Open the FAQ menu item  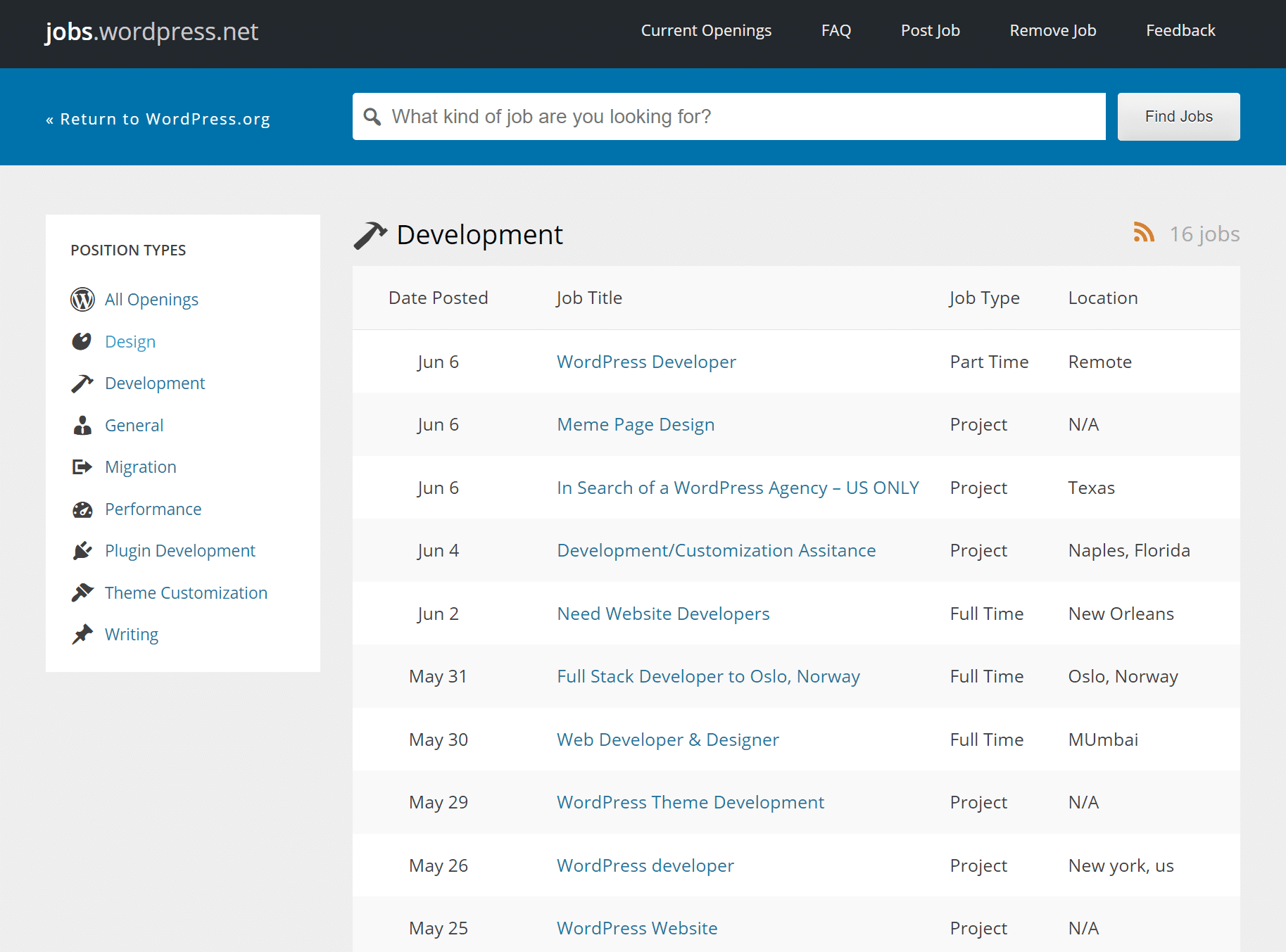coord(836,30)
